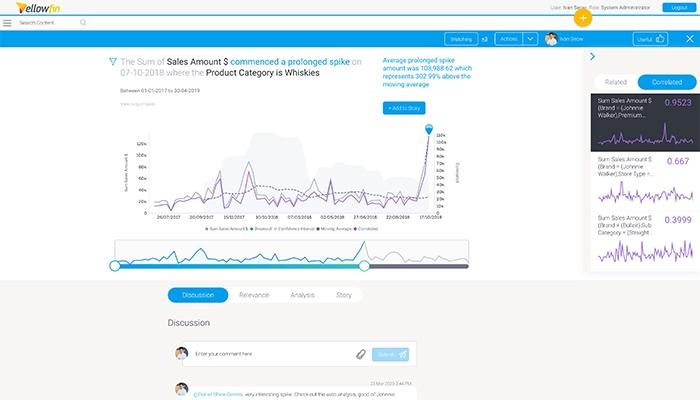The height and width of the screenshot is (400, 700).
Task: Open the hamburger navigation menu
Action: click(x=7, y=23)
